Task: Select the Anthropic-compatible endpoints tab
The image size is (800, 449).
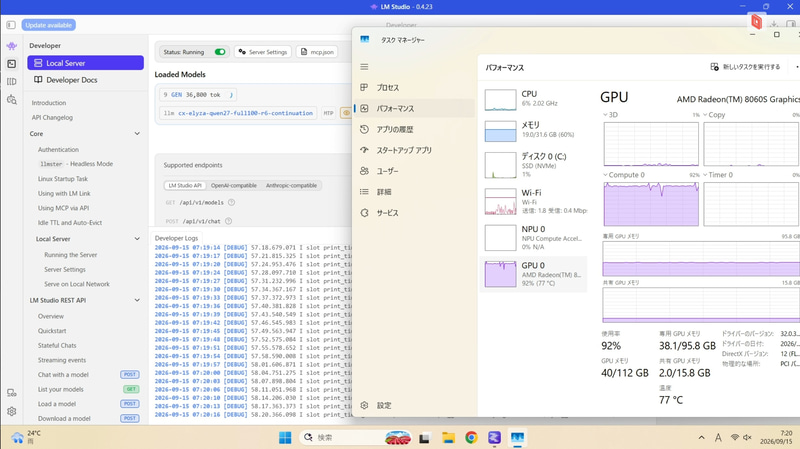Action: (291, 185)
